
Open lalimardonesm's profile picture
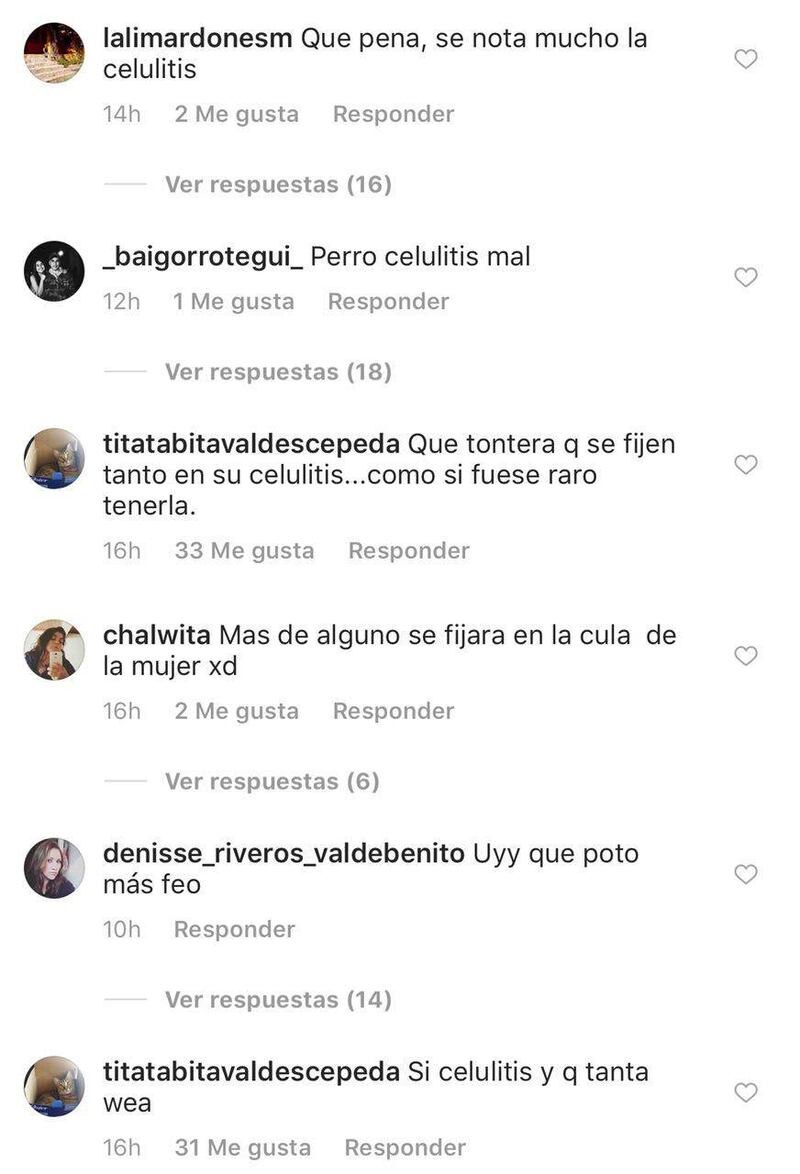[54, 52]
